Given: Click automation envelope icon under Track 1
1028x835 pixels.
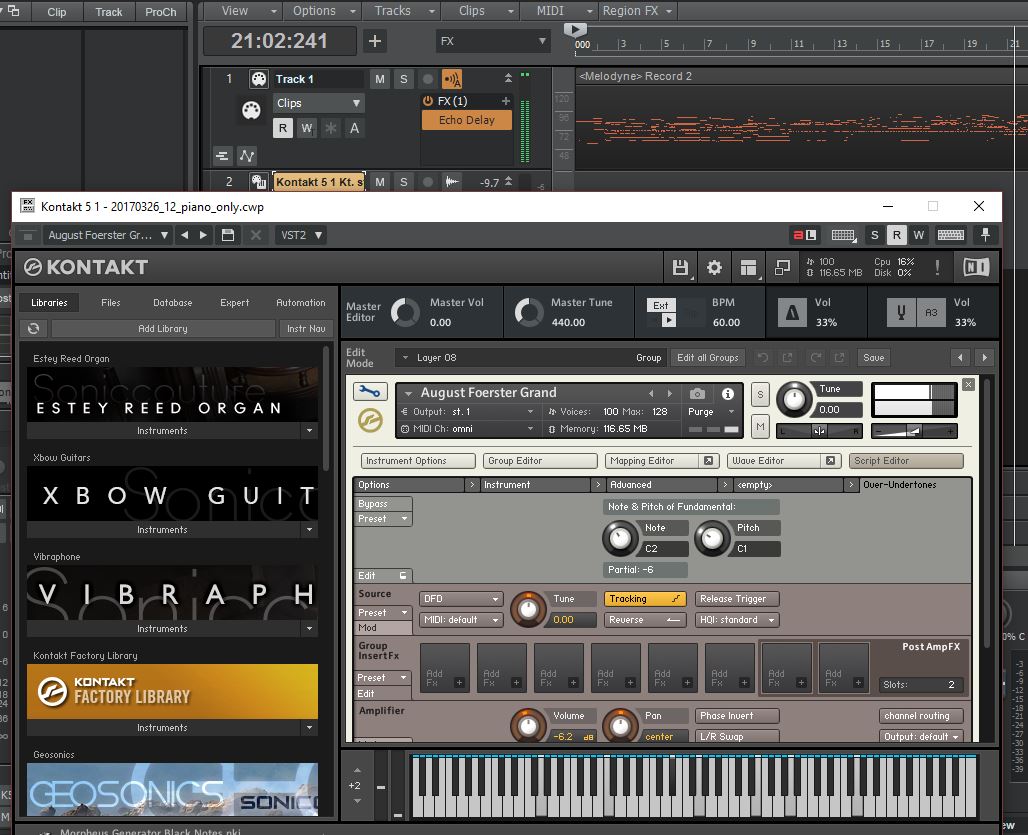Looking at the screenshot, I should click(x=247, y=156).
